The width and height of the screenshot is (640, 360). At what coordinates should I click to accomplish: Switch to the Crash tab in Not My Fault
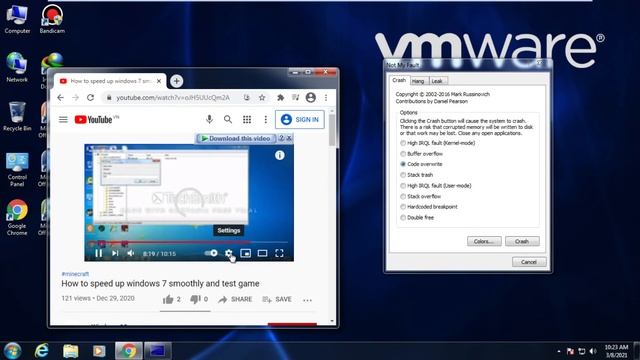click(399, 80)
